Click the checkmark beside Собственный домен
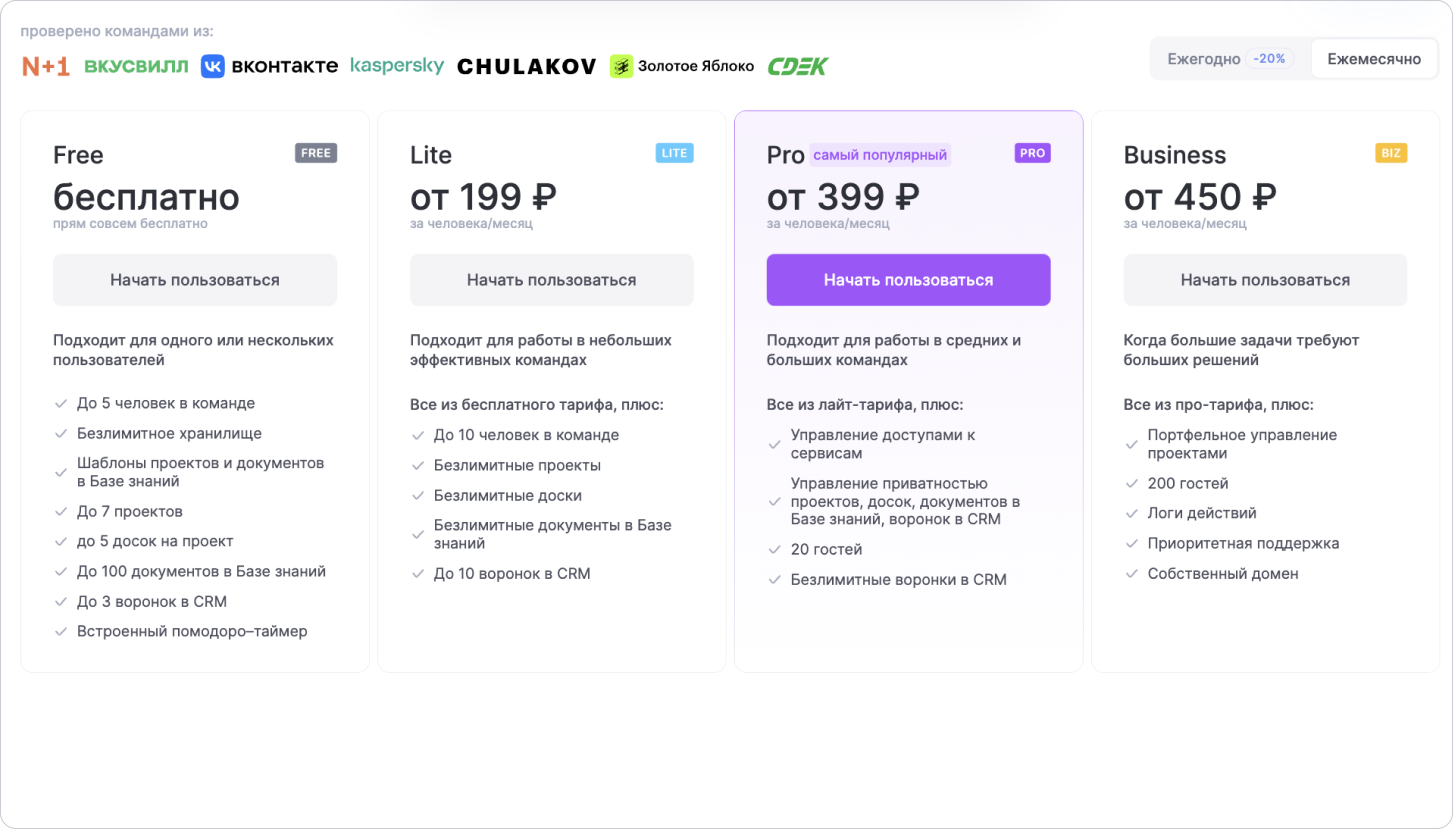 coord(1132,574)
